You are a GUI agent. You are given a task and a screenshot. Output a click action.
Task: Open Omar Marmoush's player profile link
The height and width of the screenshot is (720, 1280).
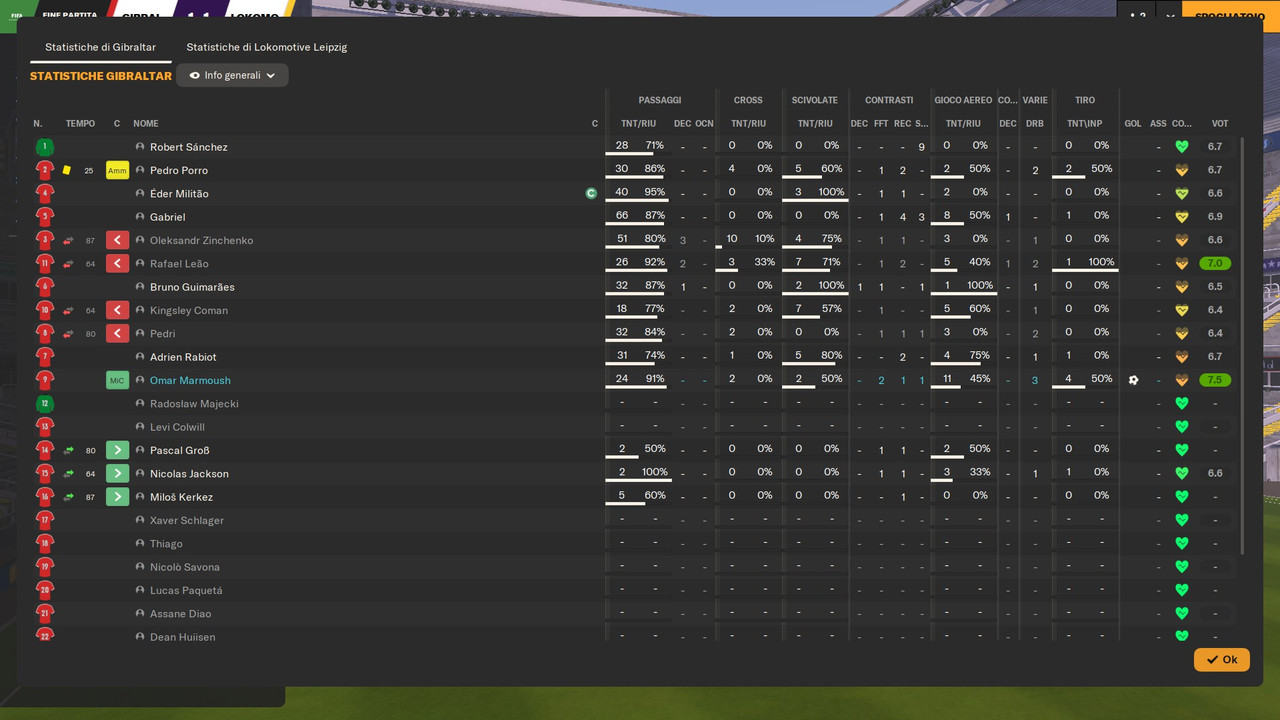(x=190, y=380)
